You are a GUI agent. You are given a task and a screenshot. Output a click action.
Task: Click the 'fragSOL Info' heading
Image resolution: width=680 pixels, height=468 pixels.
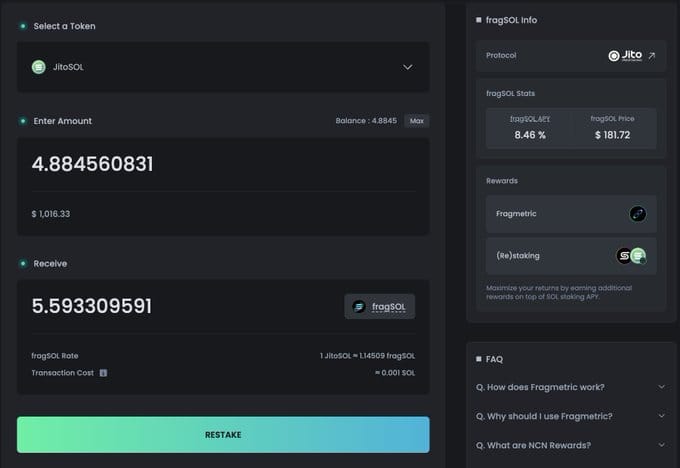point(511,20)
